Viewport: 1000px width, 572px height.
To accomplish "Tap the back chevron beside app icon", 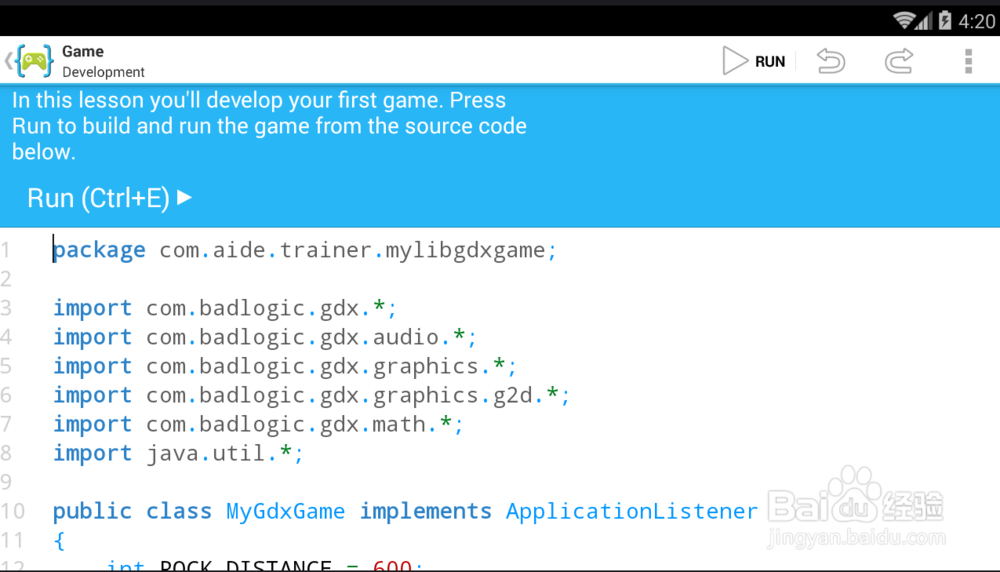I will [8, 61].
